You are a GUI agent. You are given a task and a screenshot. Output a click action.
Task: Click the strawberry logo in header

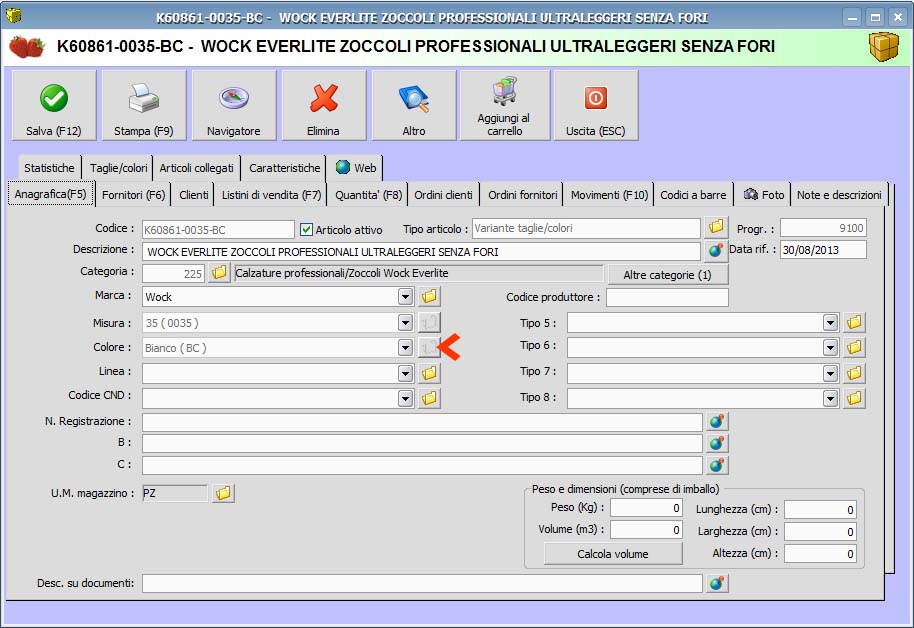(26, 47)
